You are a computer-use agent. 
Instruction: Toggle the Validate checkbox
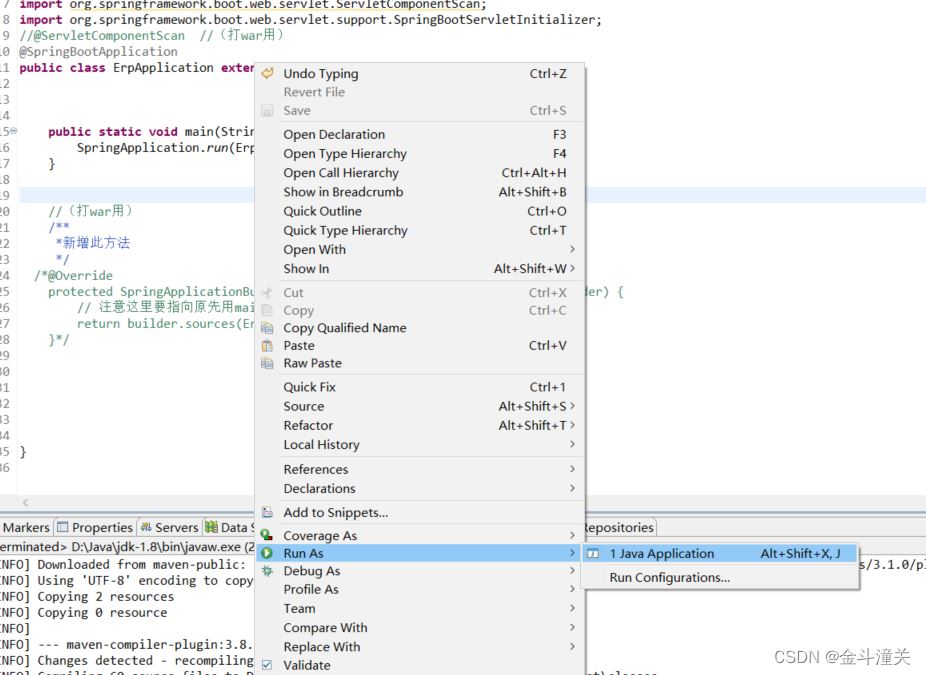267,665
